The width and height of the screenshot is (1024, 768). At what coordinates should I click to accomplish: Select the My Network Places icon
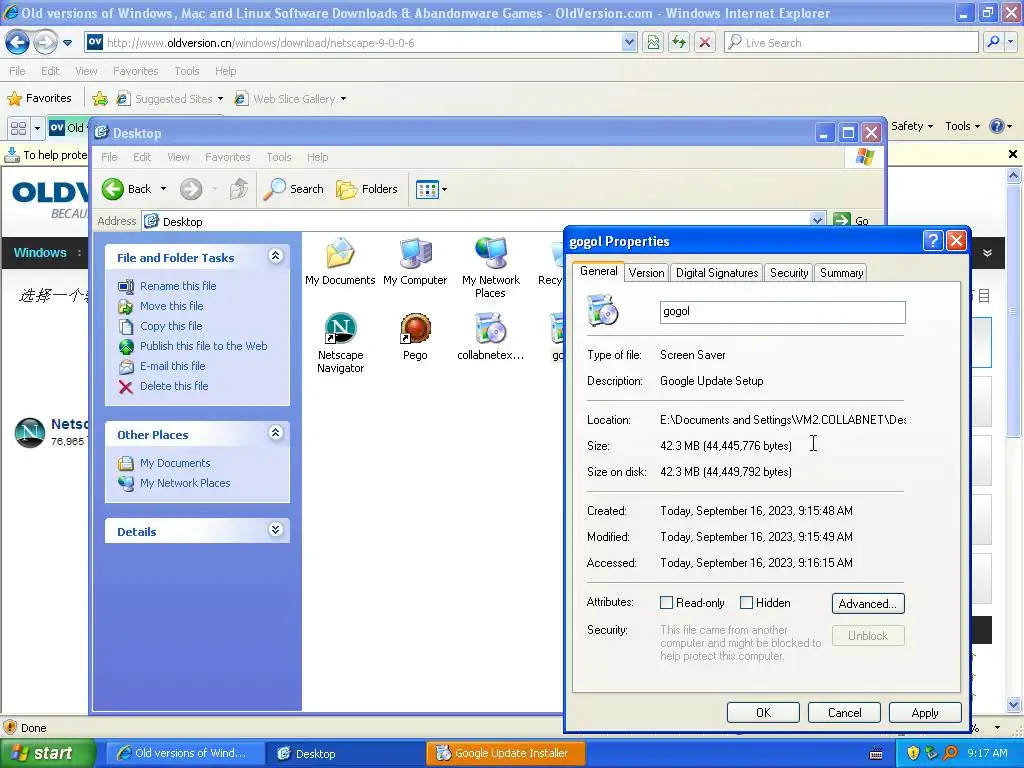490,268
